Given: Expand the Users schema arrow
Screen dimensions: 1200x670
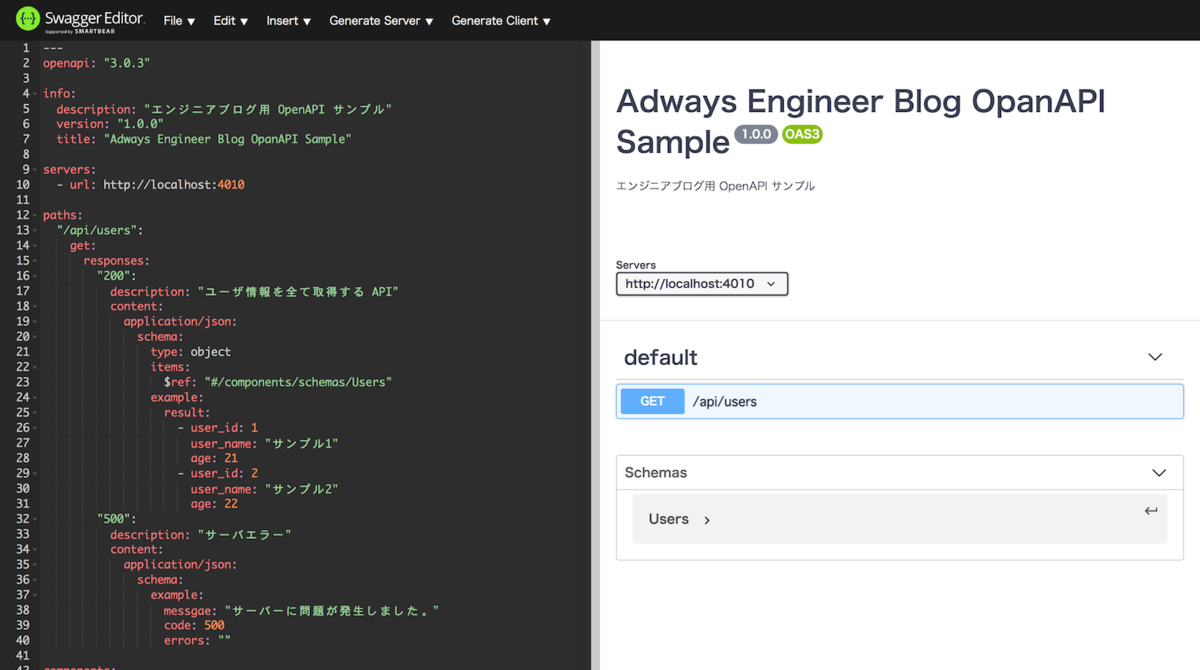Looking at the screenshot, I should coord(707,520).
